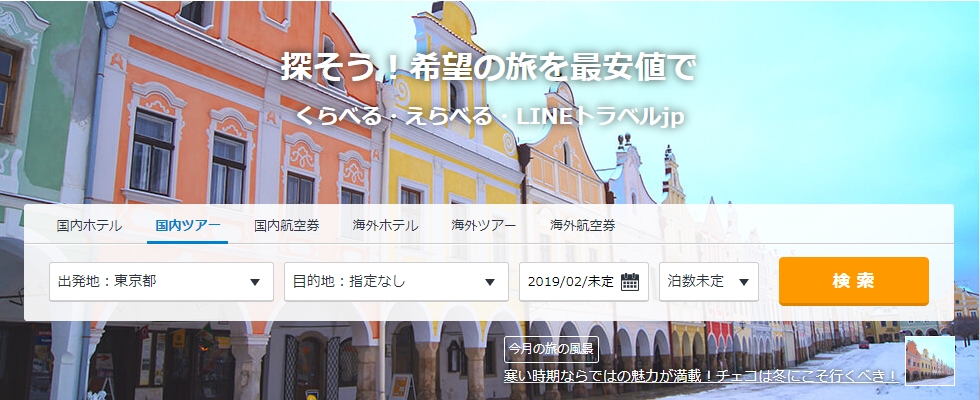Click the 今月の旅の風景 label

click(x=551, y=349)
